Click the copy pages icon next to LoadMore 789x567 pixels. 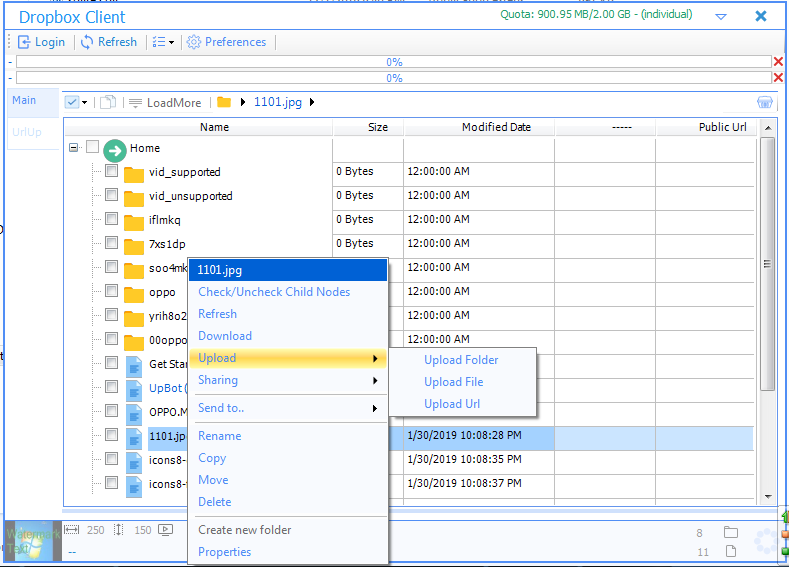click(x=108, y=102)
